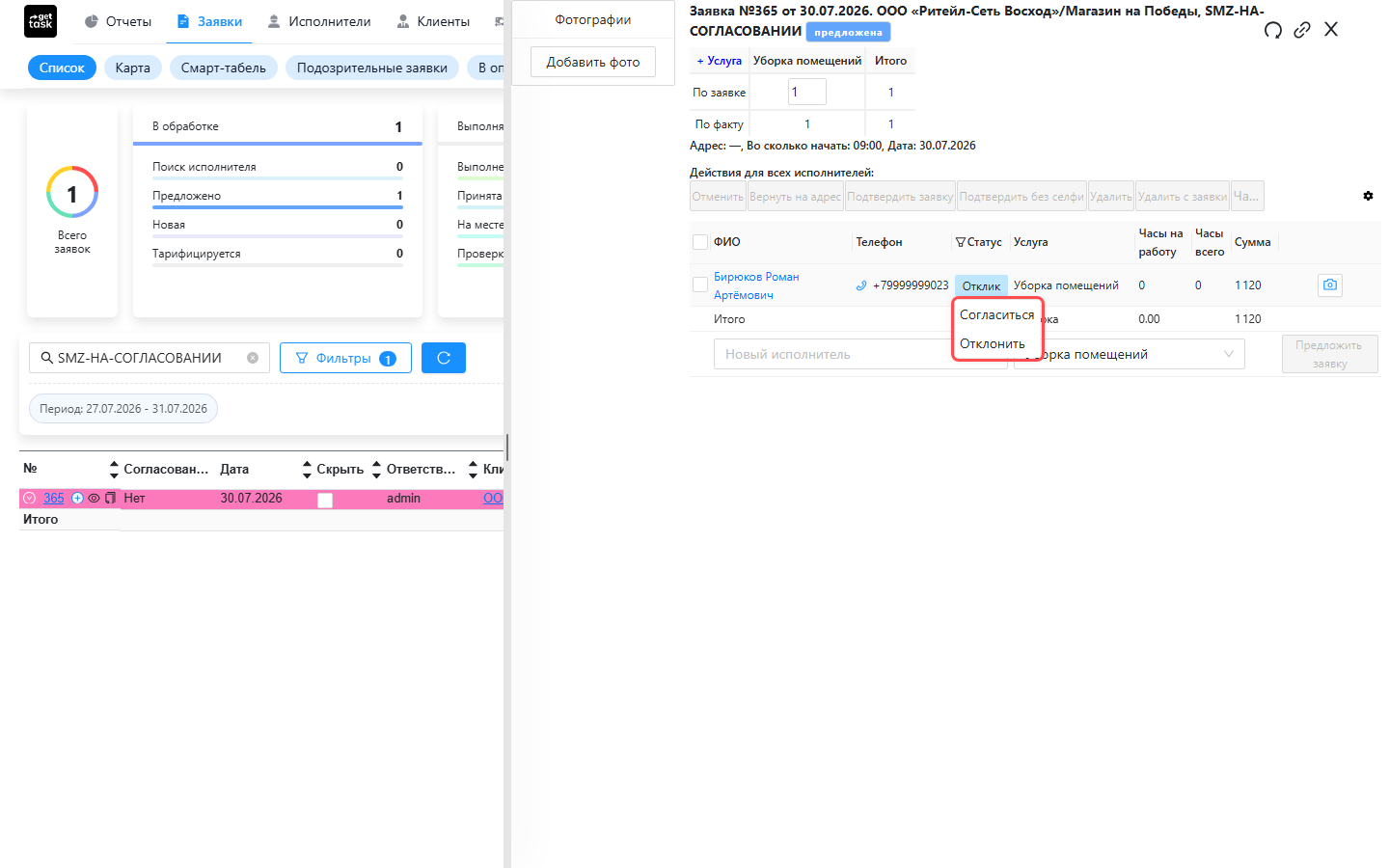Click the eye icon in row 365
Viewport: 1389px width, 868px height.
click(x=95, y=499)
